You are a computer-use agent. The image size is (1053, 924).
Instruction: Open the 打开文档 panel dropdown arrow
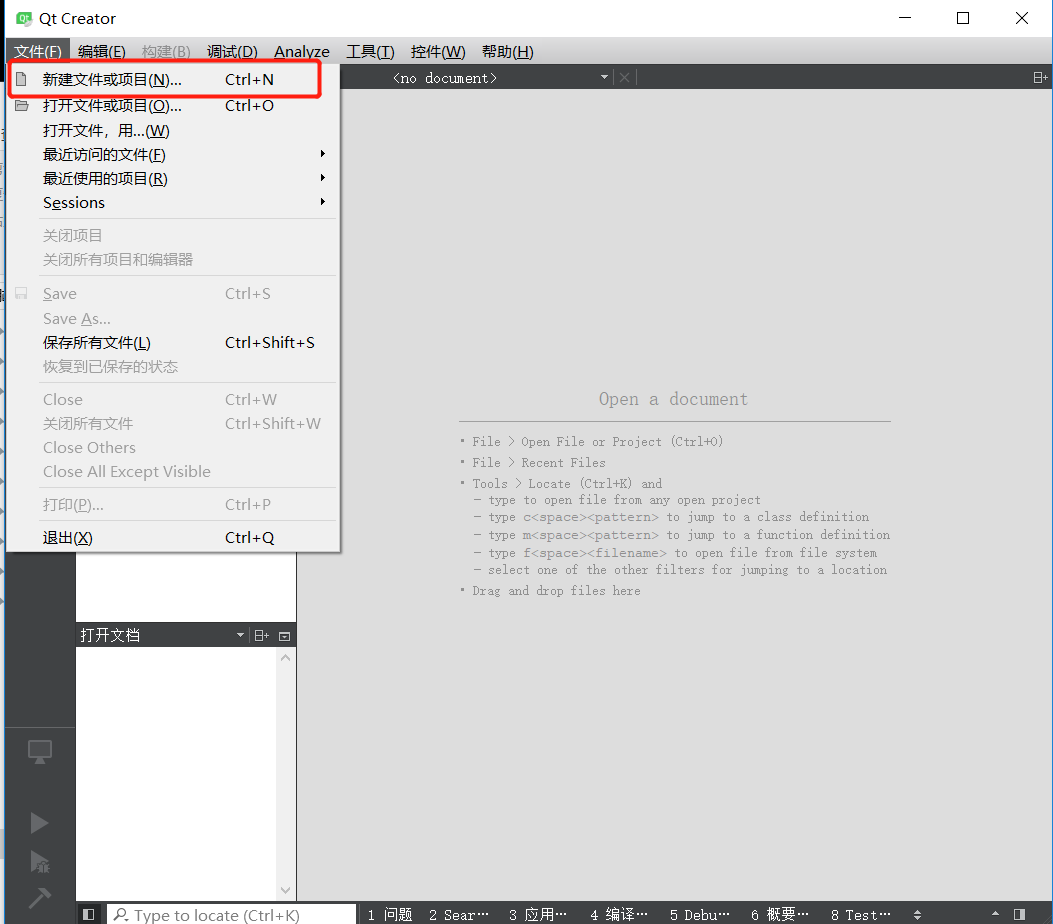[x=240, y=635]
